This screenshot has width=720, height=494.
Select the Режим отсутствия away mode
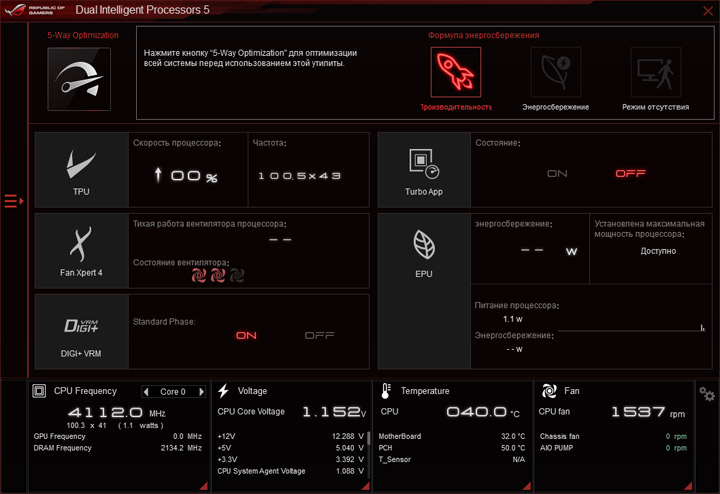(656, 72)
